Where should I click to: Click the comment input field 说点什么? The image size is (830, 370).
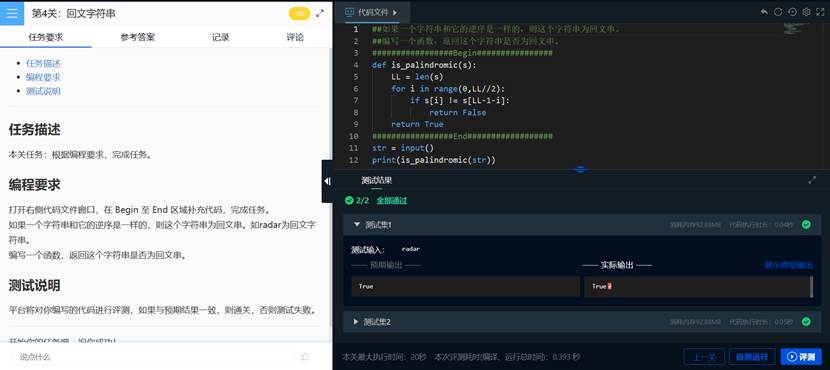(152, 357)
